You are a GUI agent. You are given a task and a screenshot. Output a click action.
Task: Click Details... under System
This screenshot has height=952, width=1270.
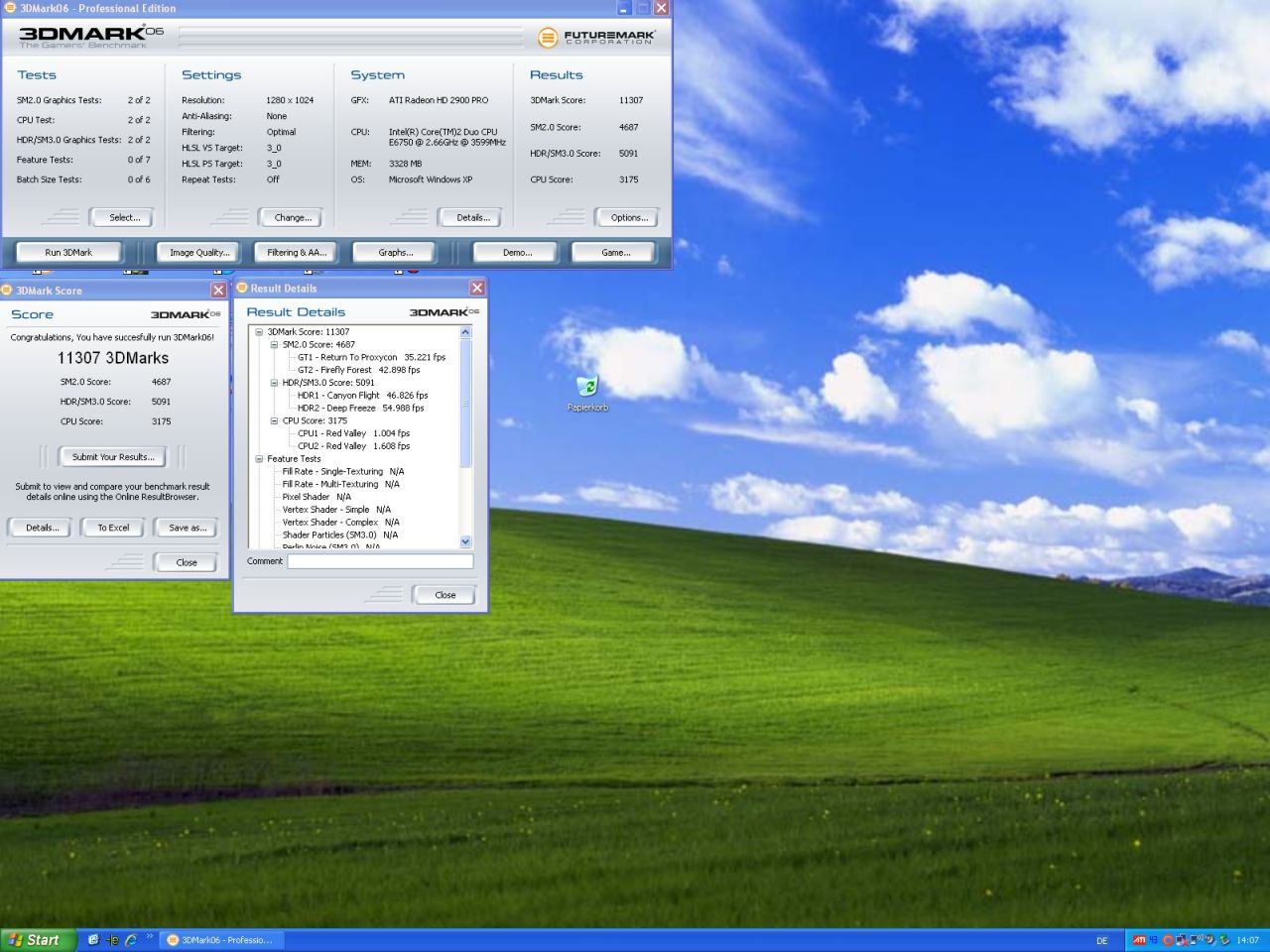(472, 217)
